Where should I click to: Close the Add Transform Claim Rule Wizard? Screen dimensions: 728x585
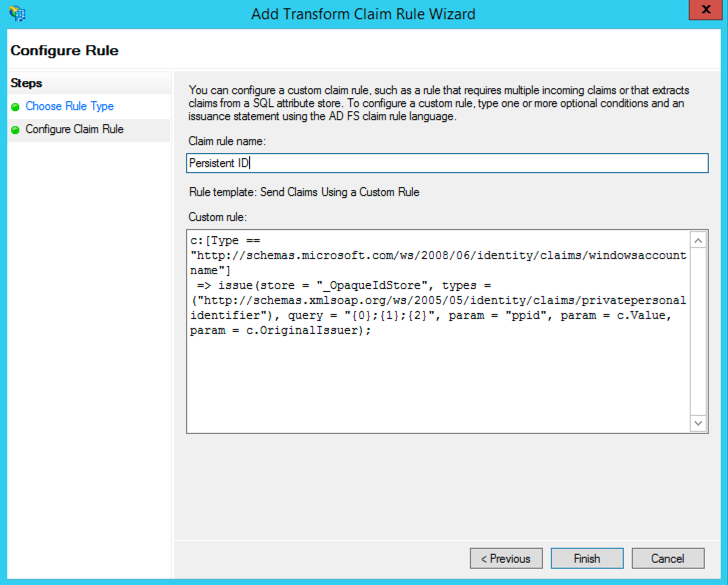click(x=705, y=10)
